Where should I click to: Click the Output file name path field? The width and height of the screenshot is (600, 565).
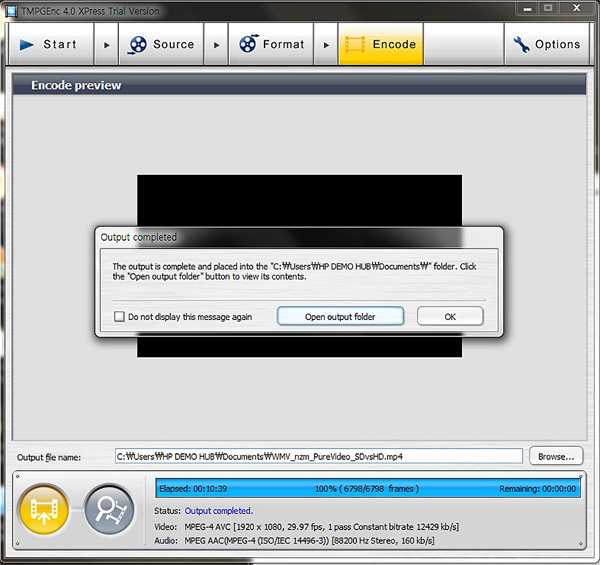(x=319, y=456)
